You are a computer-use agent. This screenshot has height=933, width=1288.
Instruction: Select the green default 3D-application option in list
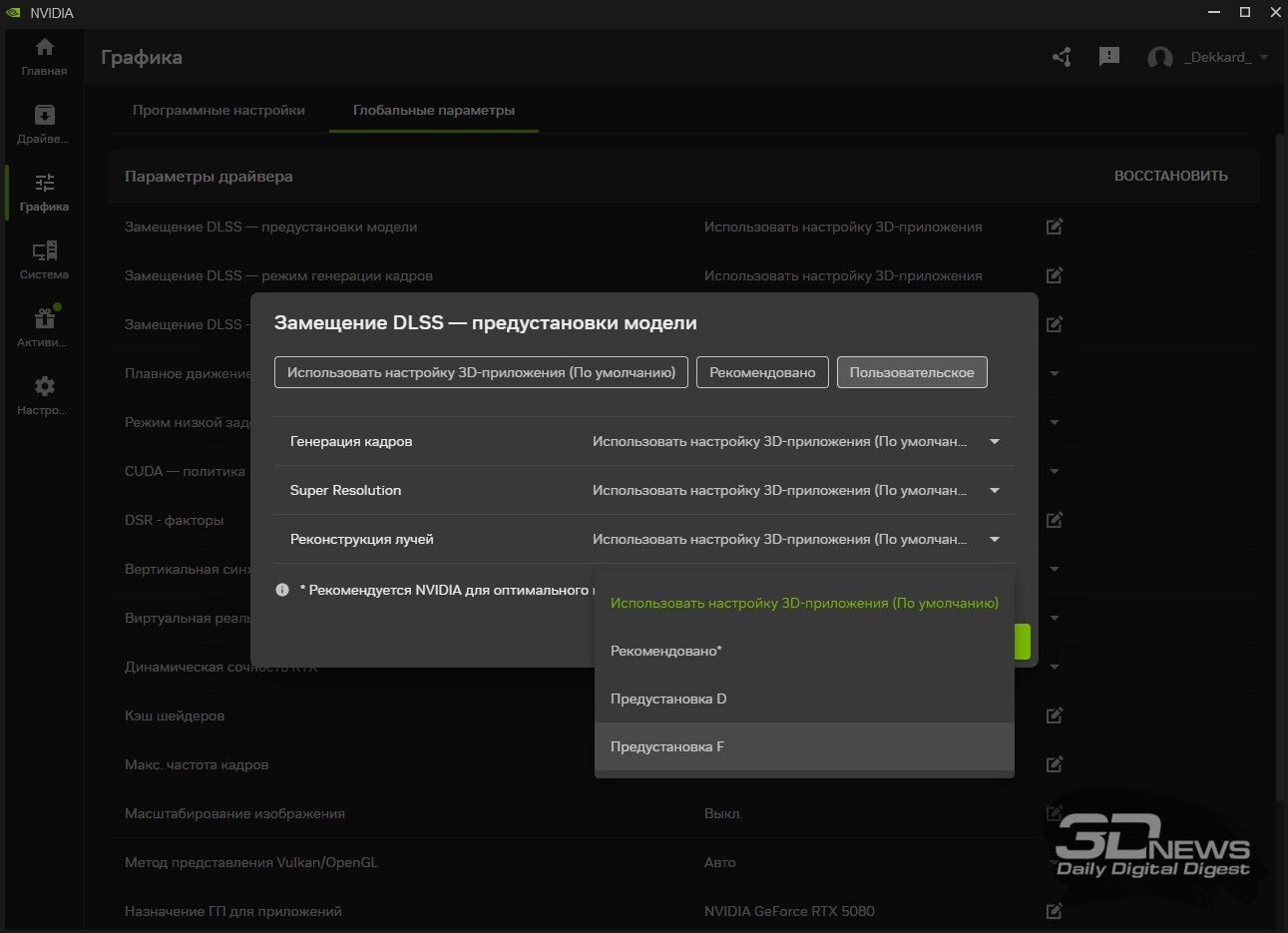point(804,603)
